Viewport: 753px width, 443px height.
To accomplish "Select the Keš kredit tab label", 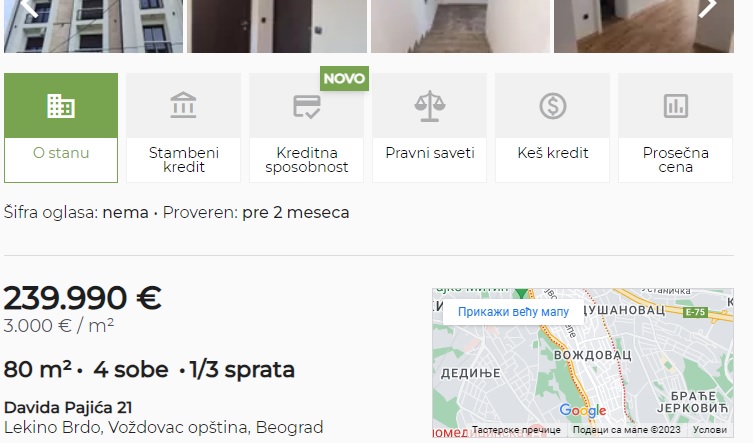I will (553, 153).
